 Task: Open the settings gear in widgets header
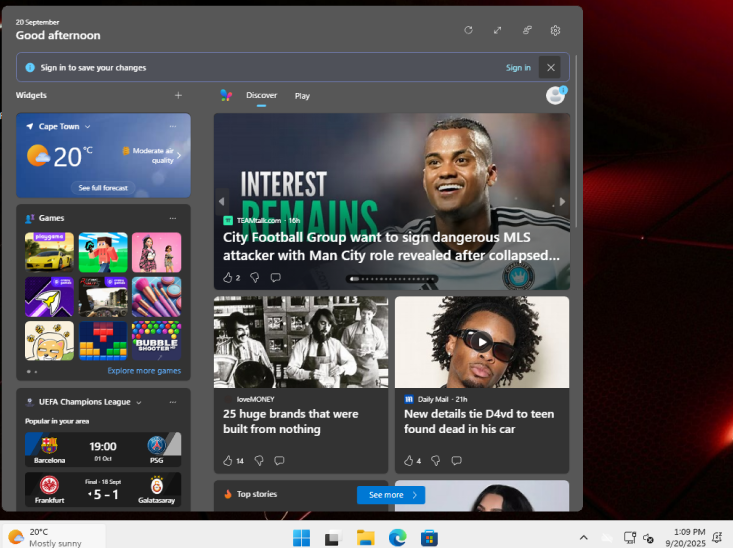pos(555,30)
